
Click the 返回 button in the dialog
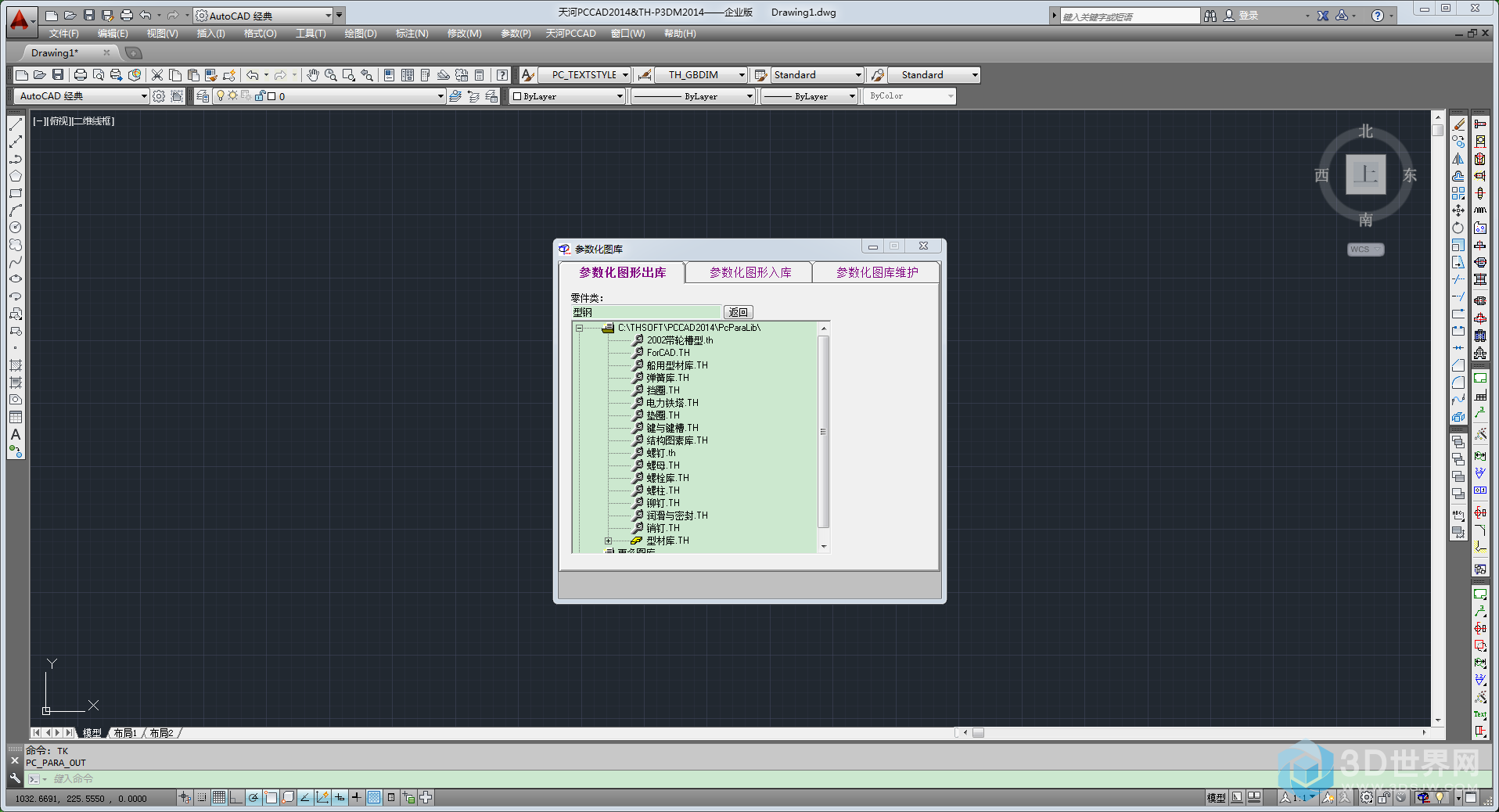click(738, 312)
